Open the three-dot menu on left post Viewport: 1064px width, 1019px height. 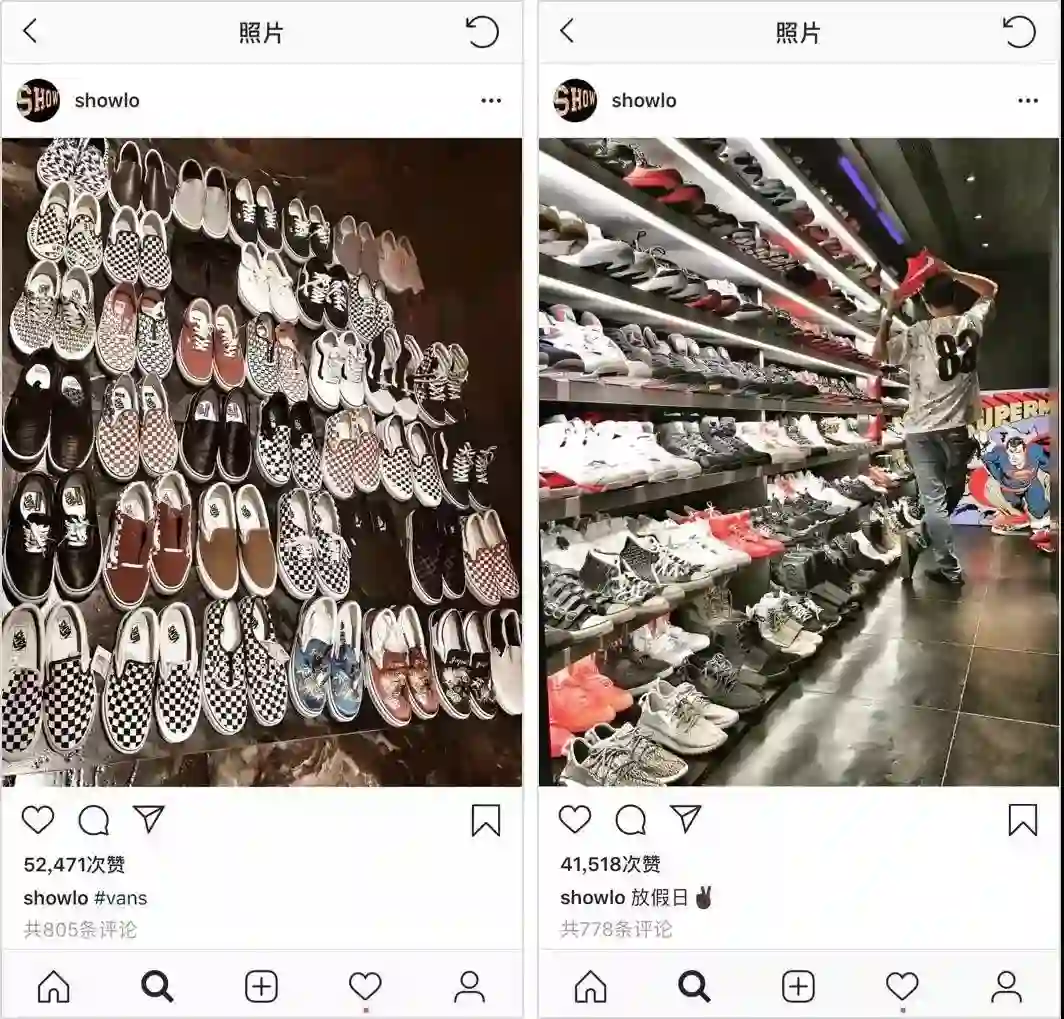pyautogui.click(x=491, y=100)
